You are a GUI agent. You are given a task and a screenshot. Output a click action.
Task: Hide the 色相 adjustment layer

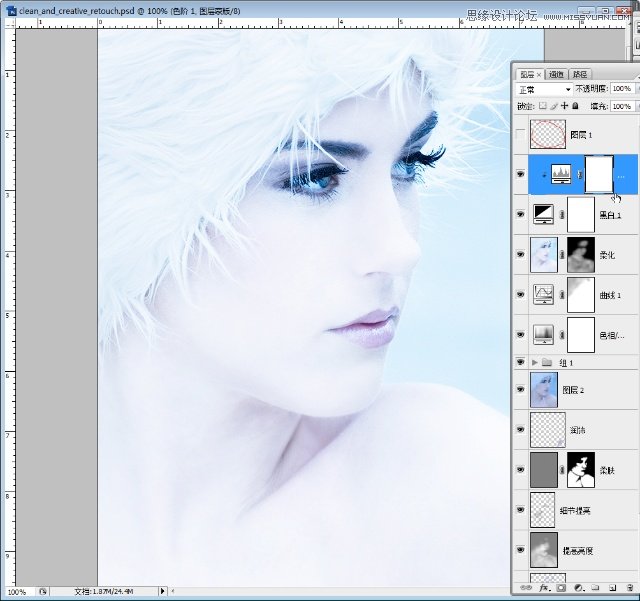pyautogui.click(x=520, y=334)
